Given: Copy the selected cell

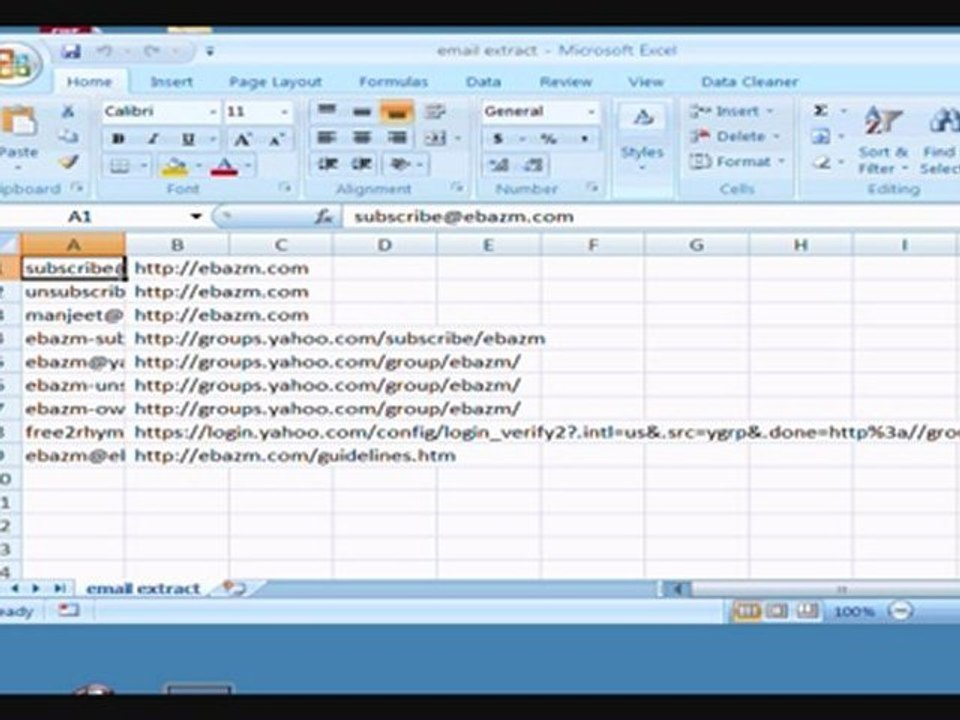Looking at the screenshot, I should click(x=69, y=137).
